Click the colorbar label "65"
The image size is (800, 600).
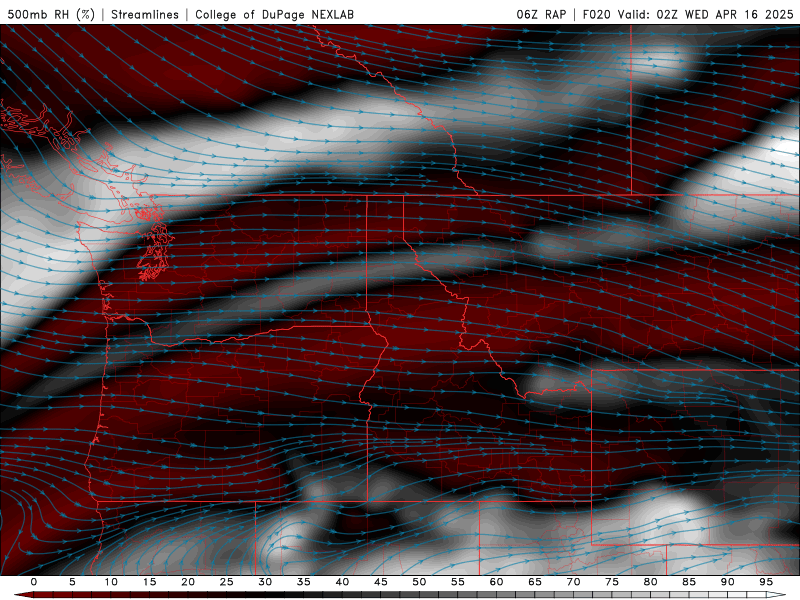[x=535, y=582]
